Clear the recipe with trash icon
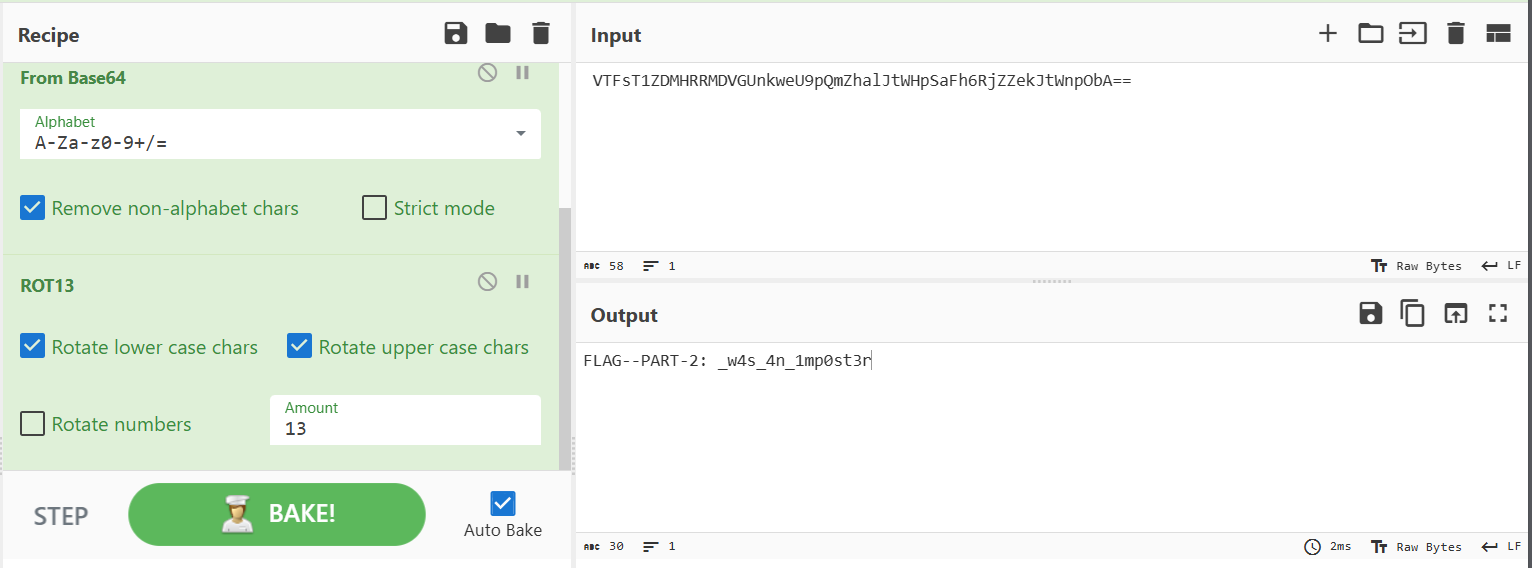Screen dimensions: 1532x568 pyautogui.click(x=541, y=34)
